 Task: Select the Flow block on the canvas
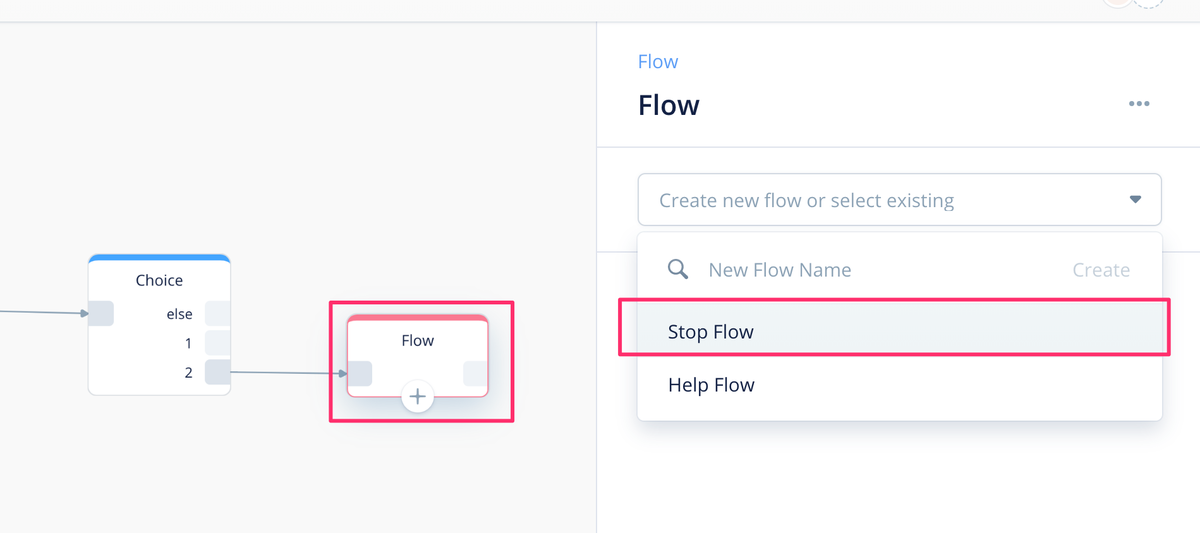[x=418, y=356]
